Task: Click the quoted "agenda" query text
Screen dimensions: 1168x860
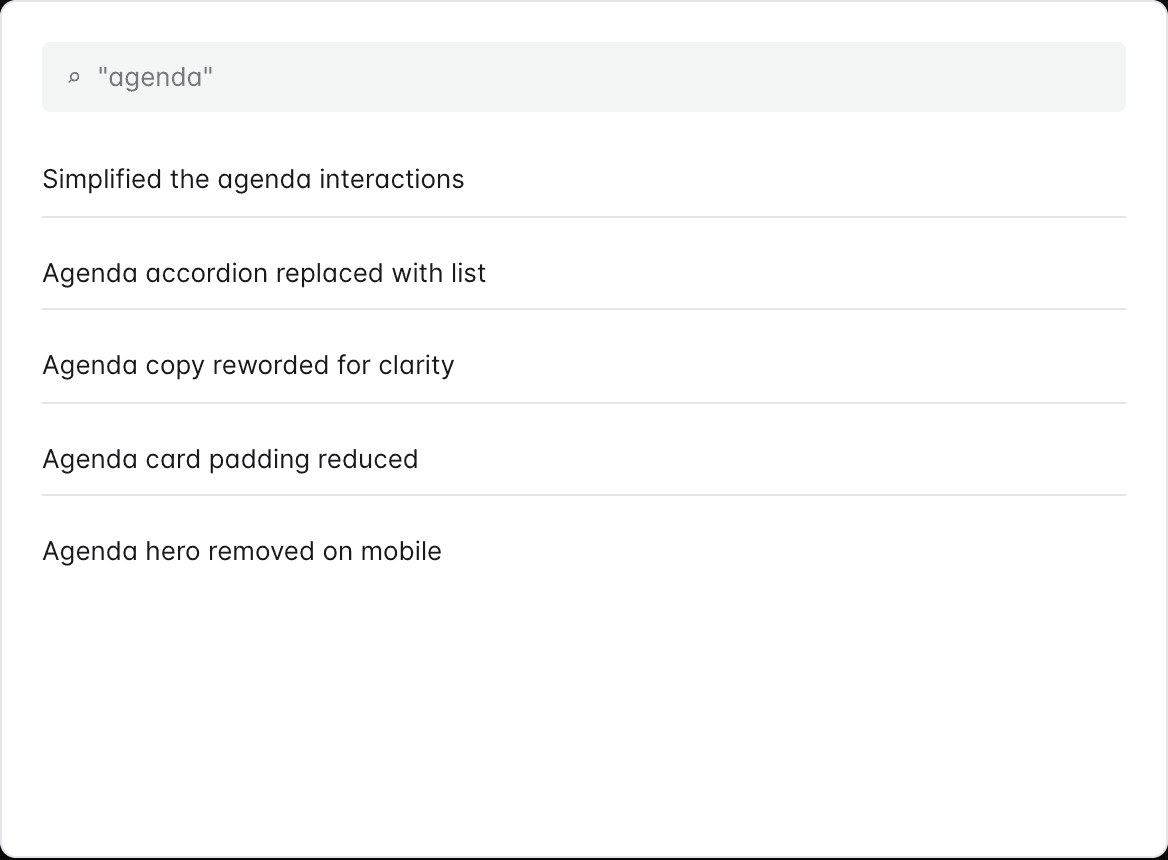Action: pos(155,77)
